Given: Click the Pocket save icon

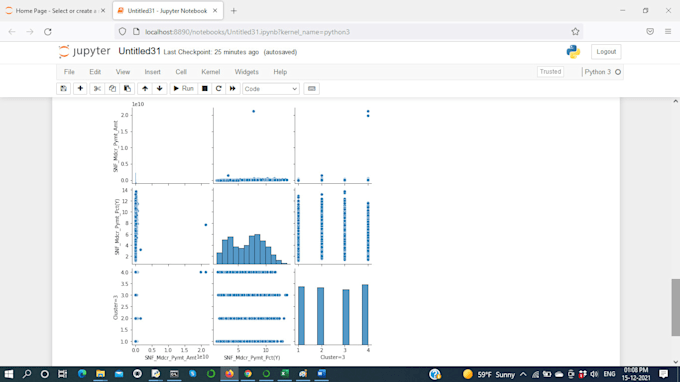Looking at the screenshot, I should pyautogui.click(x=650, y=32).
